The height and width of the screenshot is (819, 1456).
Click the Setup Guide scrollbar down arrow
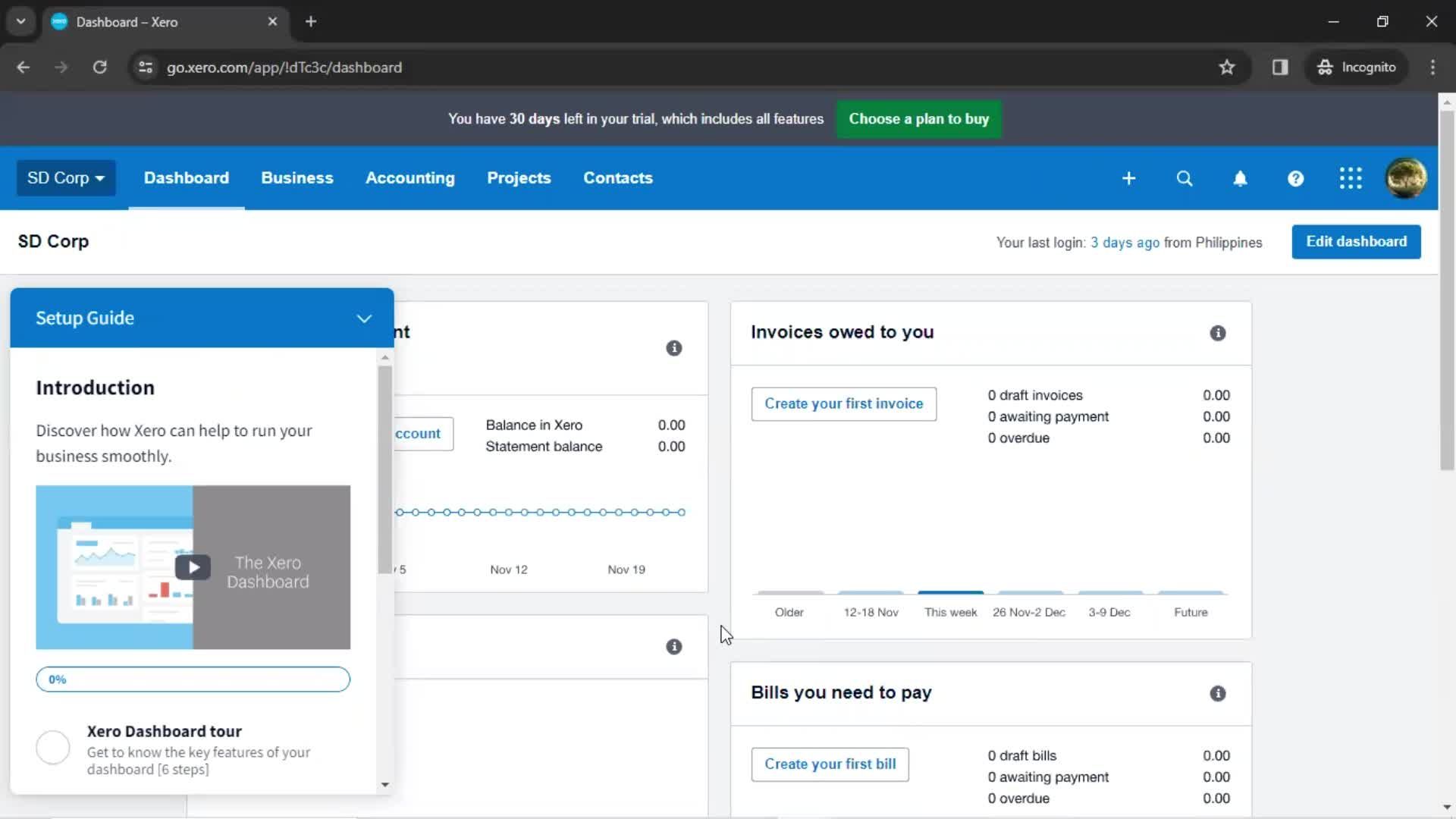[x=385, y=785]
